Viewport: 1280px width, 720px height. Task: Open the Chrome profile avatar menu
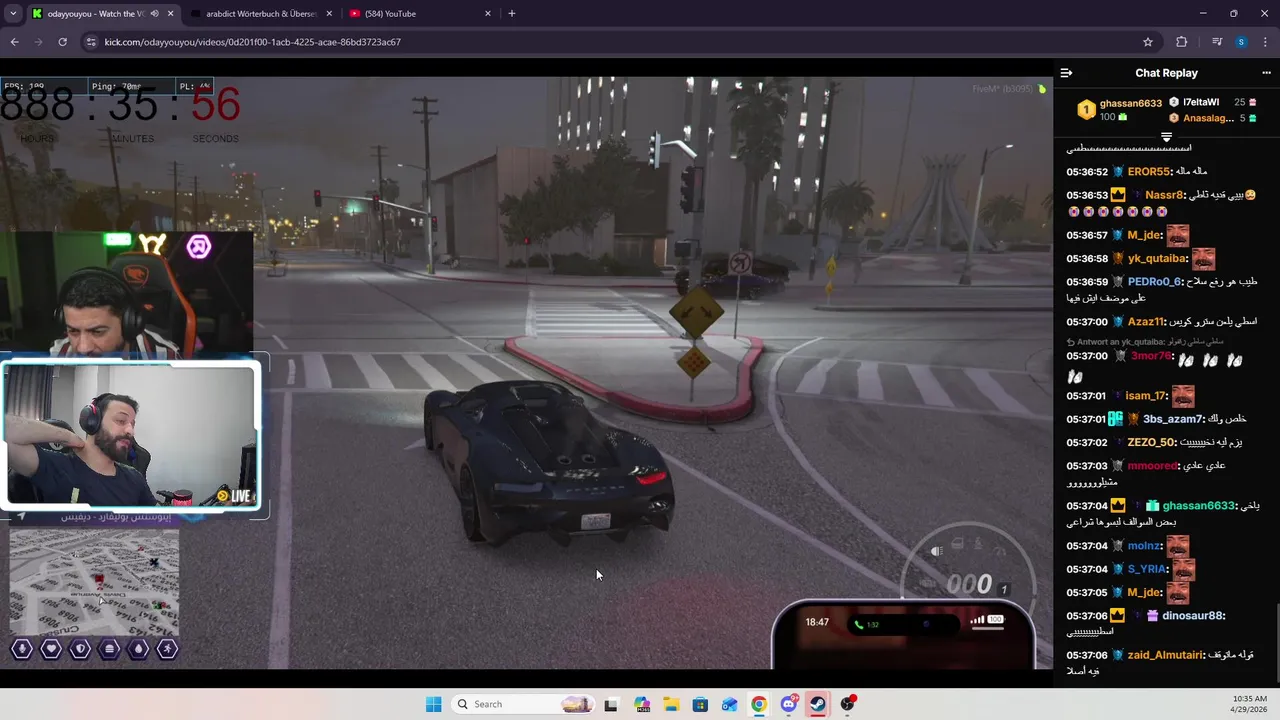[x=1241, y=42]
